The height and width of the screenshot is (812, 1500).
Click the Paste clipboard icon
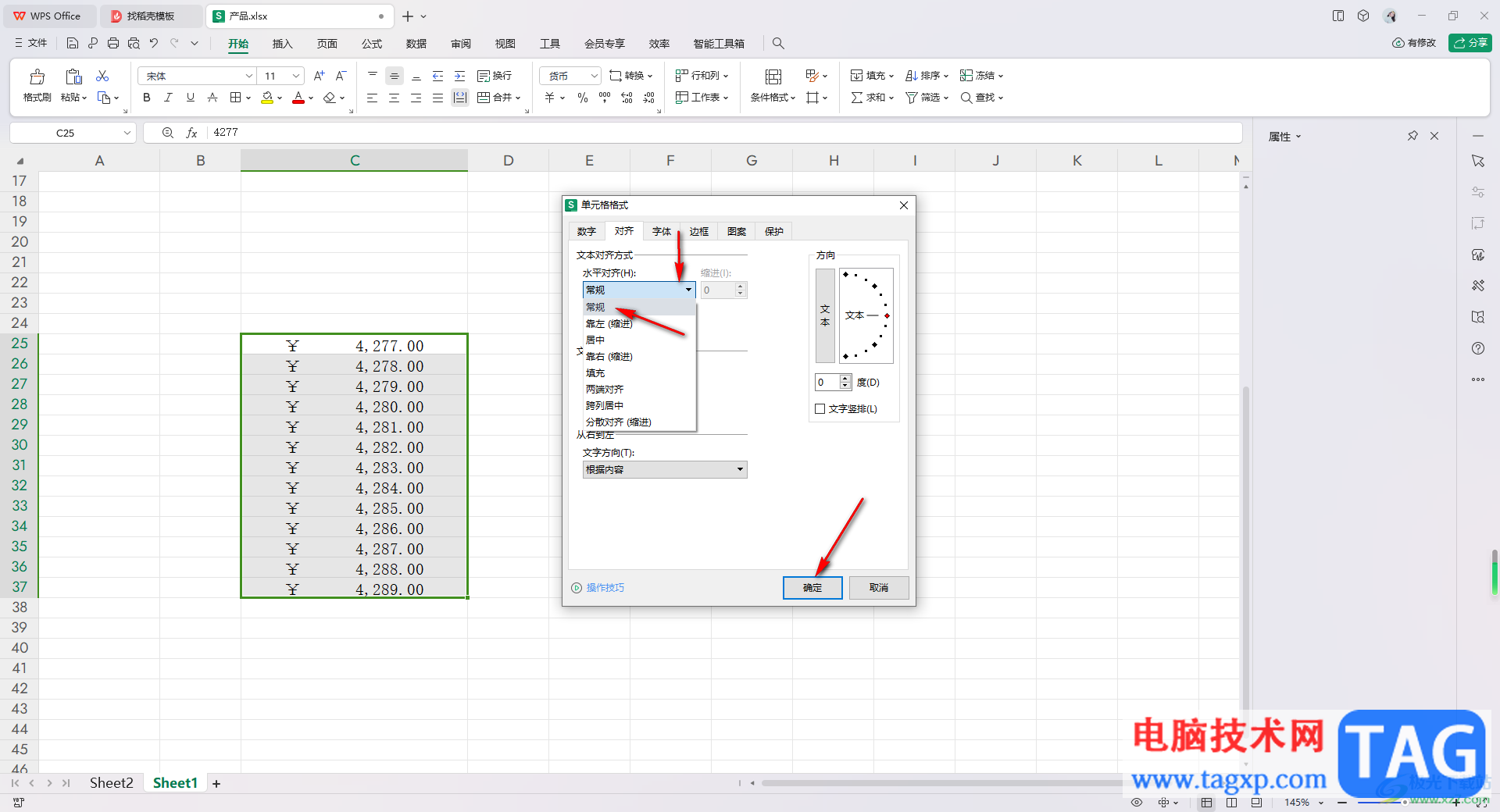point(73,77)
